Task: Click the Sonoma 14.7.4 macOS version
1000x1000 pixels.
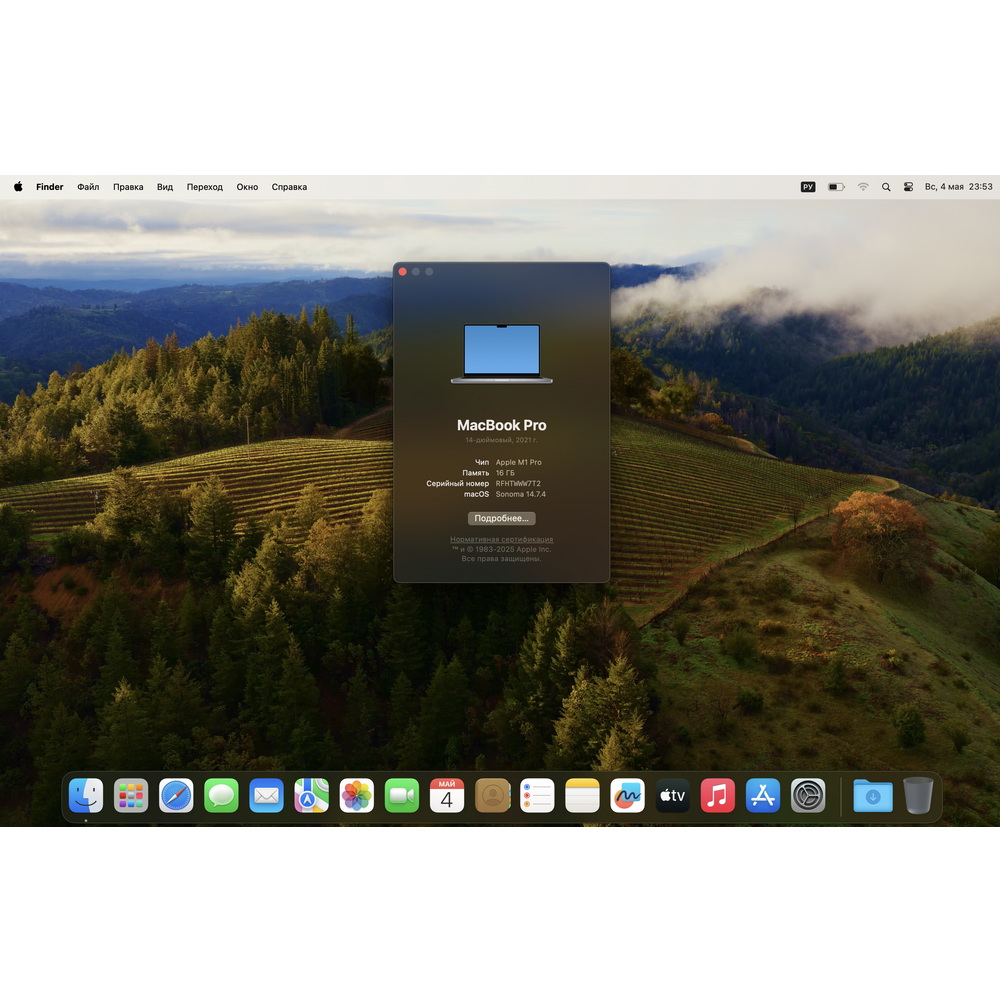Action: point(520,494)
